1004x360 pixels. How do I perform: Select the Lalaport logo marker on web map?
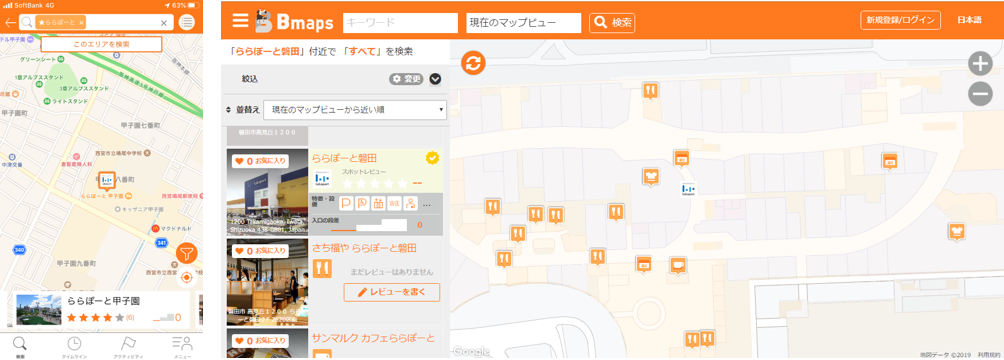pyautogui.click(x=688, y=190)
